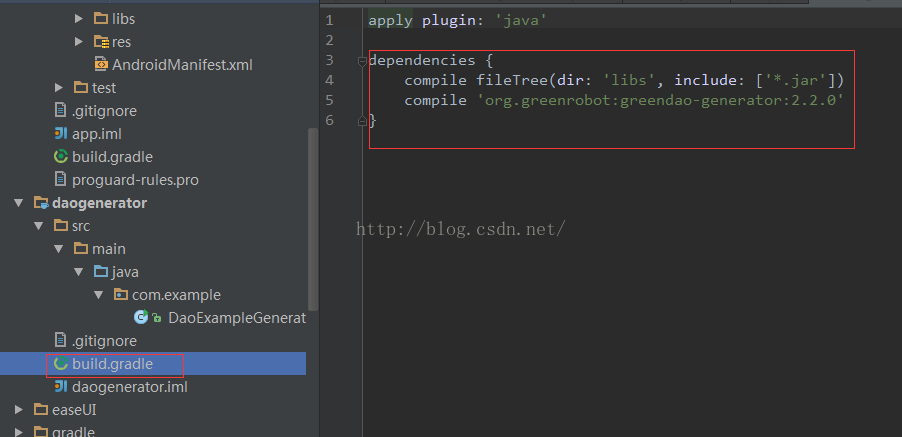Click the main folder icon
This screenshot has width=902, height=437.
(x=81, y=249)
